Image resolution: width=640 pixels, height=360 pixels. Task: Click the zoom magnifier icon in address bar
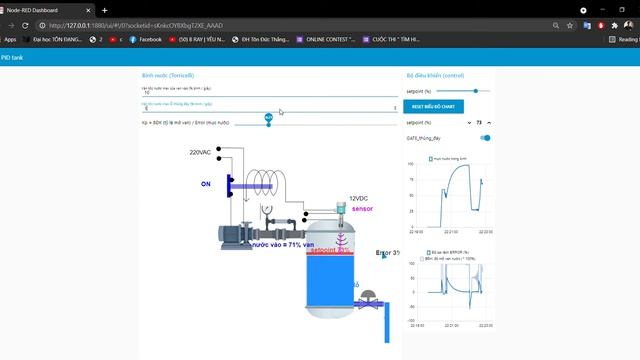[556, 26]
